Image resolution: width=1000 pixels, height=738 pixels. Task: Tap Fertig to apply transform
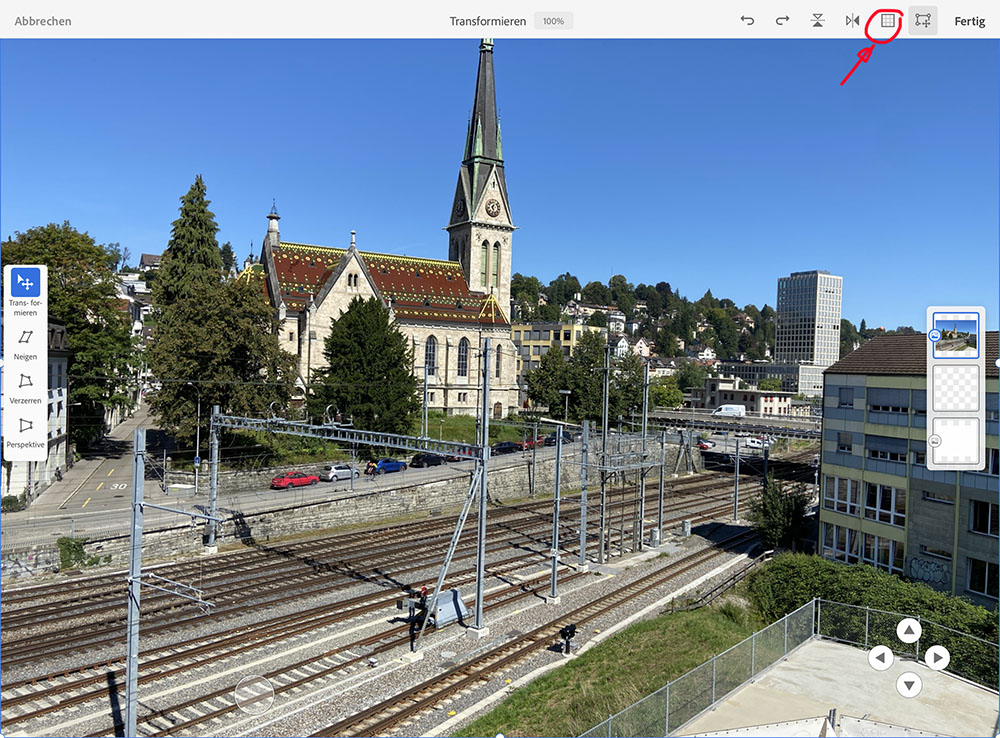click(x=969, y=21)
